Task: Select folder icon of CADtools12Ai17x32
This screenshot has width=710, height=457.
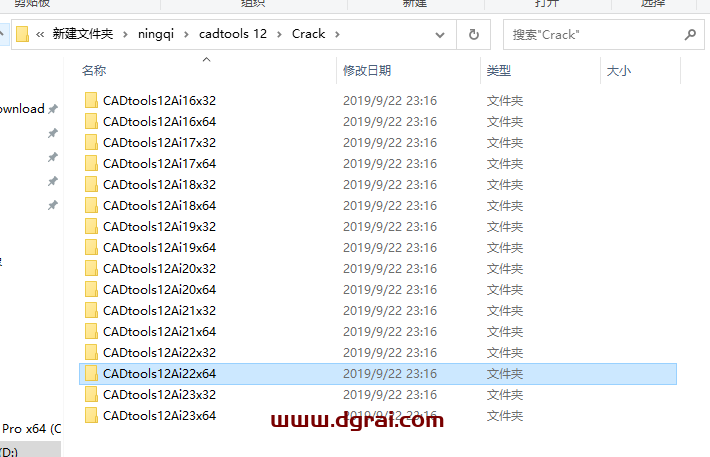Action: coord(91,142)
